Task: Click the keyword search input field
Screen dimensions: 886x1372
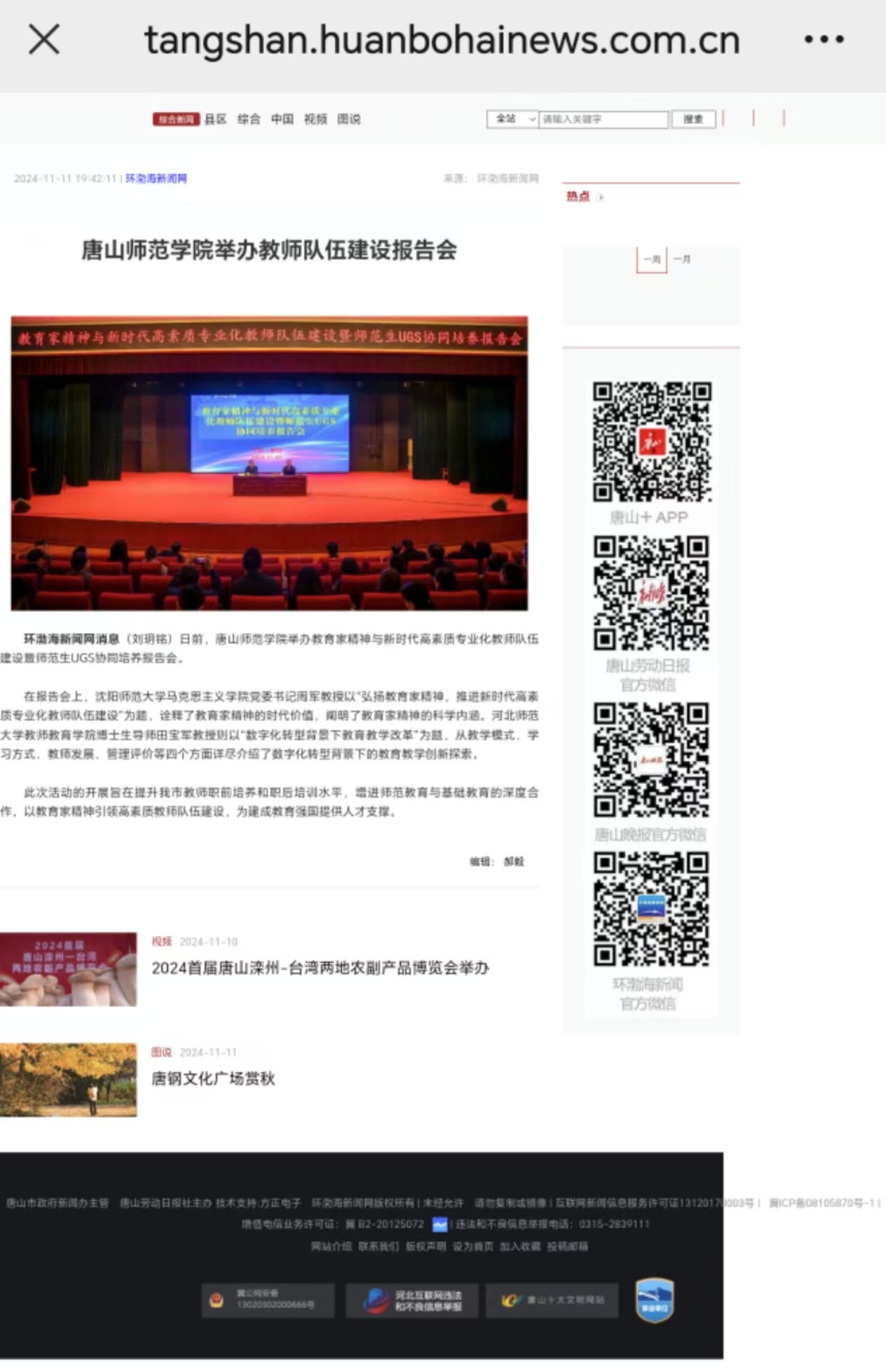Action: 603,119
